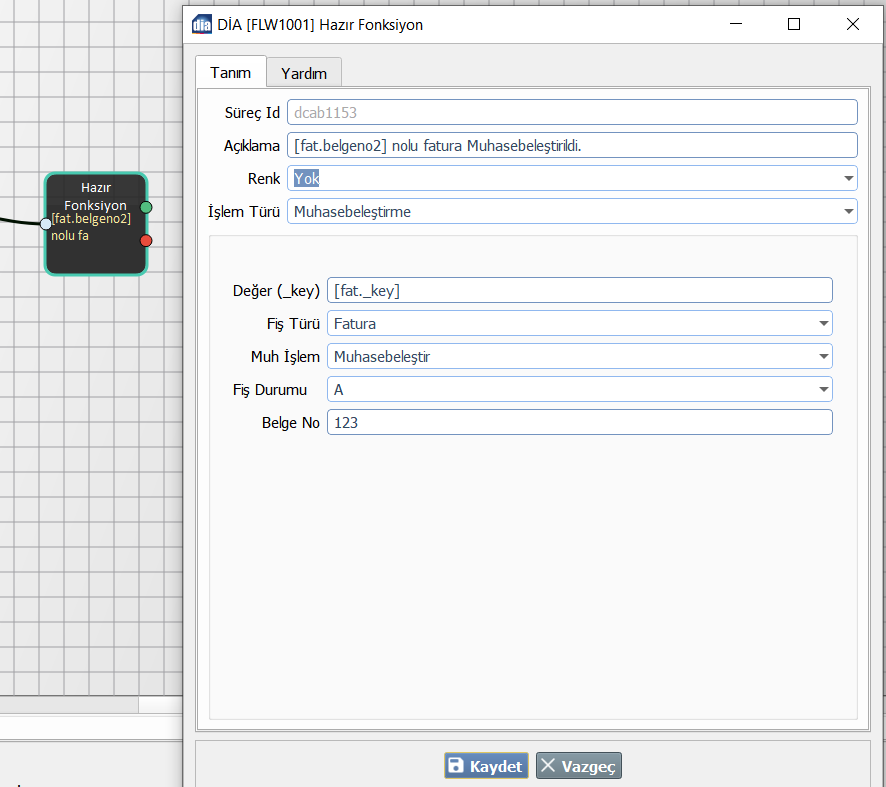This screenshot has width=886, height=787.
Task: Click the Belge No input field
Action: click(x=579, y=423)
